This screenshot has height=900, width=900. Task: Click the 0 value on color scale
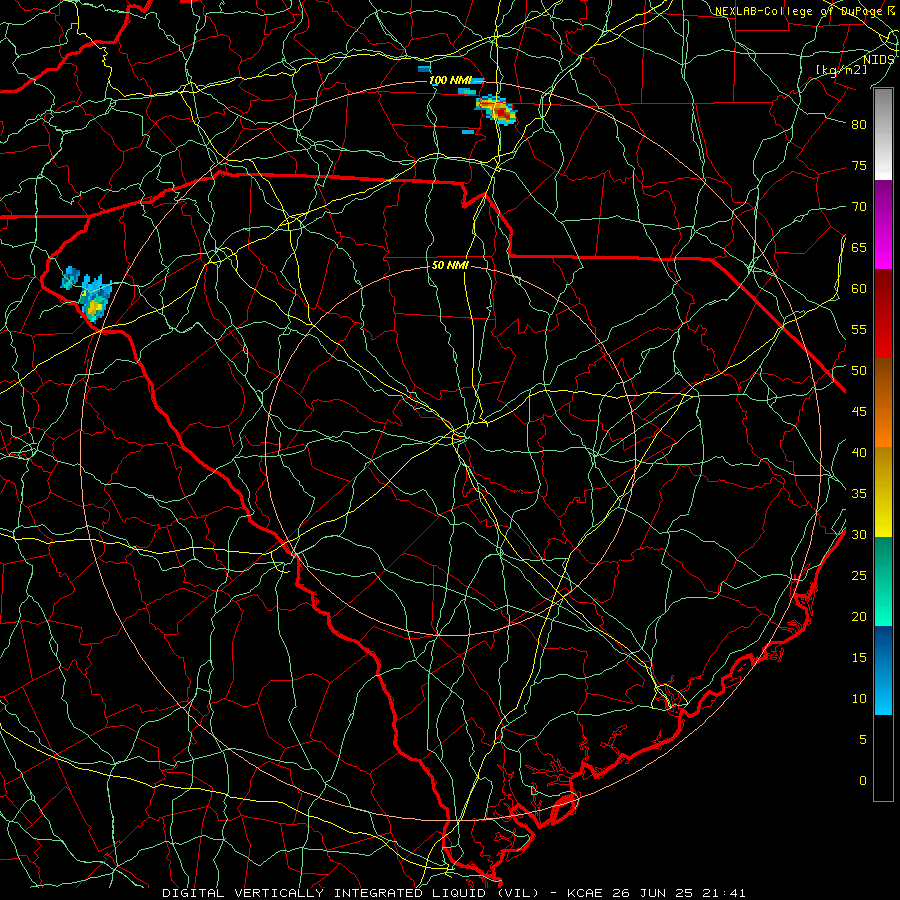coord(863,781)
